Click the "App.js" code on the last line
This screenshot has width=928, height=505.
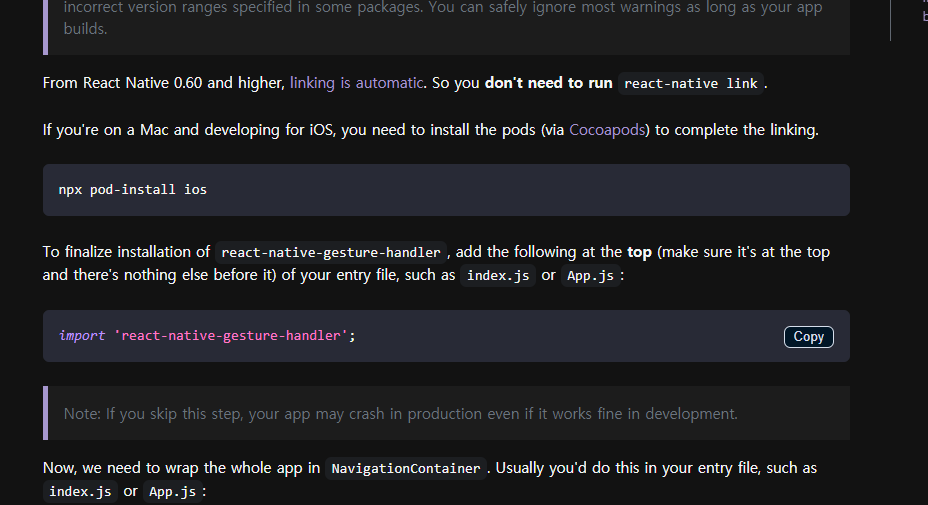tap(172, 491)
